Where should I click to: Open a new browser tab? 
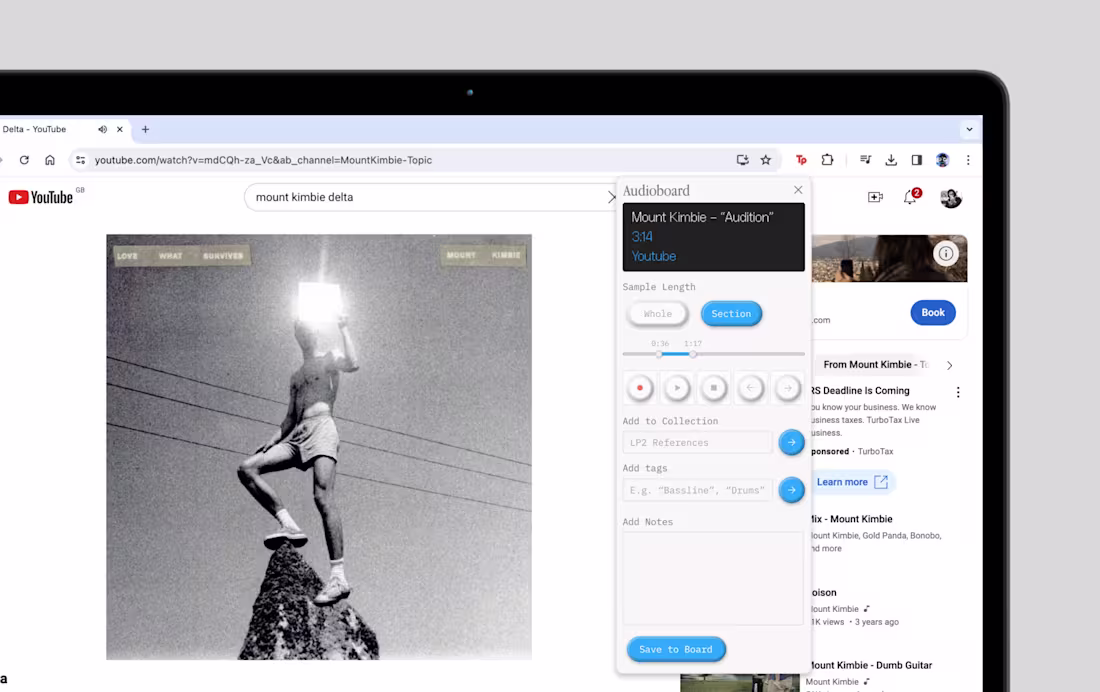pyautogui.click(x=145, y=129)
